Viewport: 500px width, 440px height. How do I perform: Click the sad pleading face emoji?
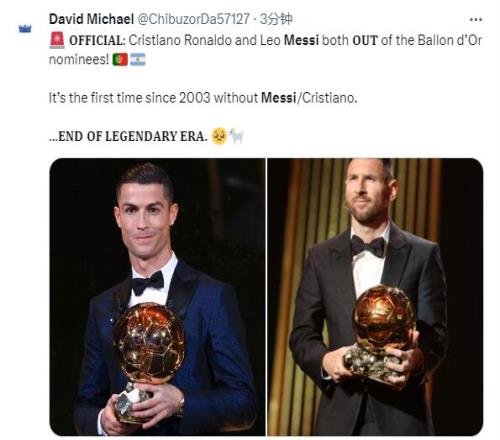pos(219,136)
